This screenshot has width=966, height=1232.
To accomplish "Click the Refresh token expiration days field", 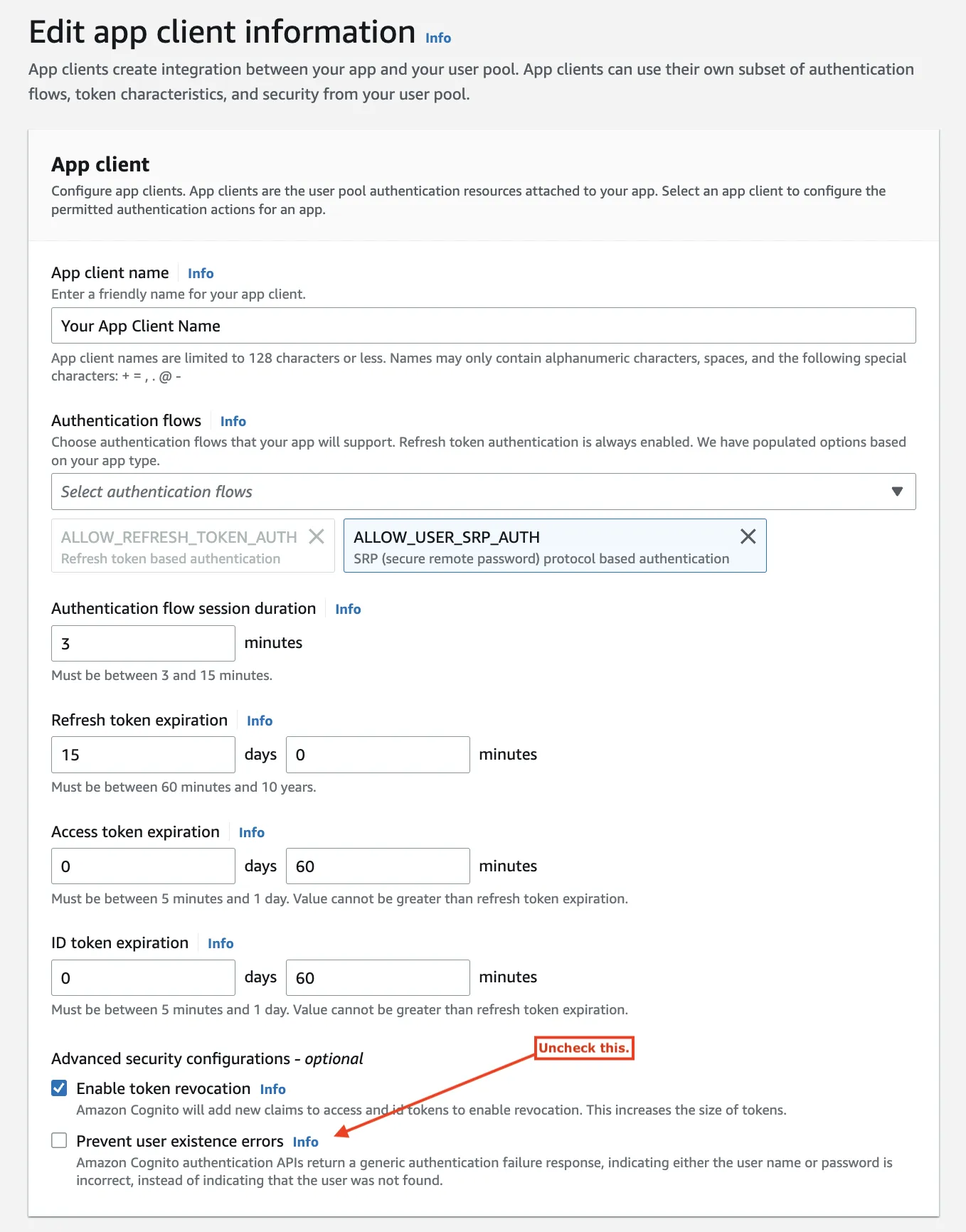I will [x=143, y=755].
